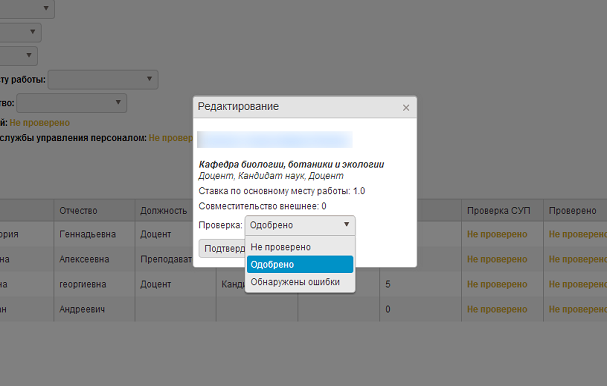Click the blurred name field in the dialog

pos(275,140)
